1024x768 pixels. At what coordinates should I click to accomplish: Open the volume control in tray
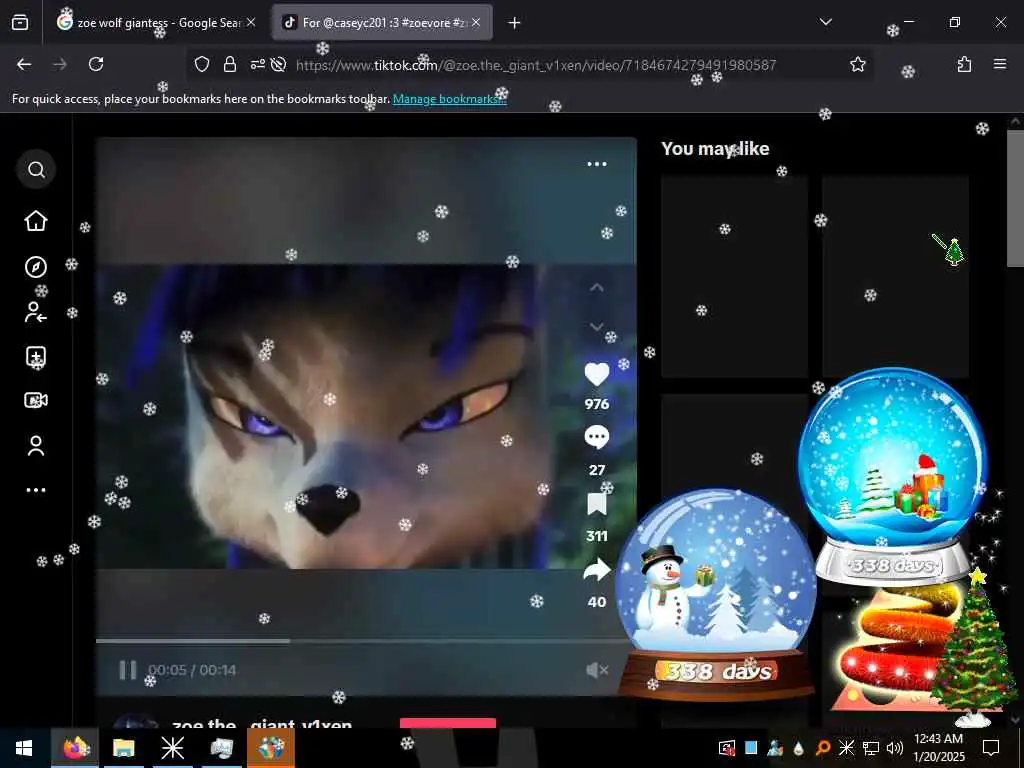[x=894, y=748]
